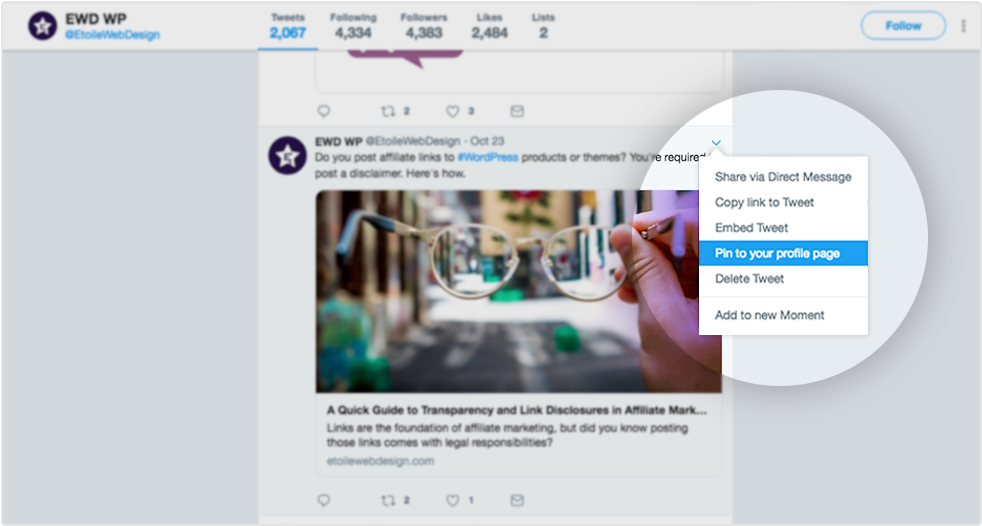Choose Share via Direct Message

pos(783,177)
